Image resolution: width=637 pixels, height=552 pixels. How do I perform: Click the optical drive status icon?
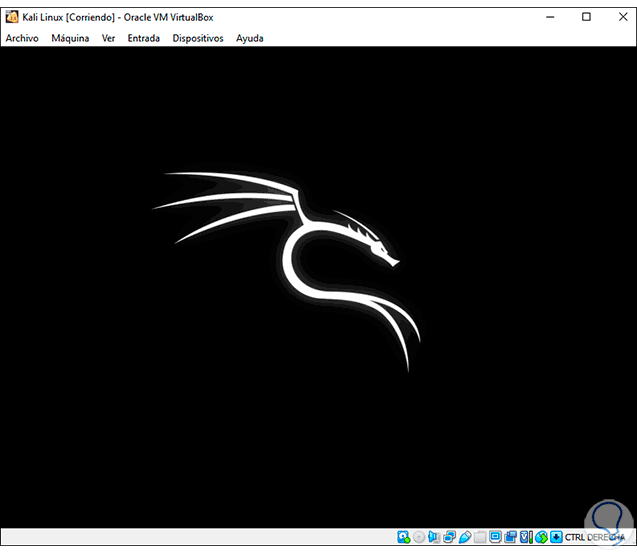(x=419, y=537)
